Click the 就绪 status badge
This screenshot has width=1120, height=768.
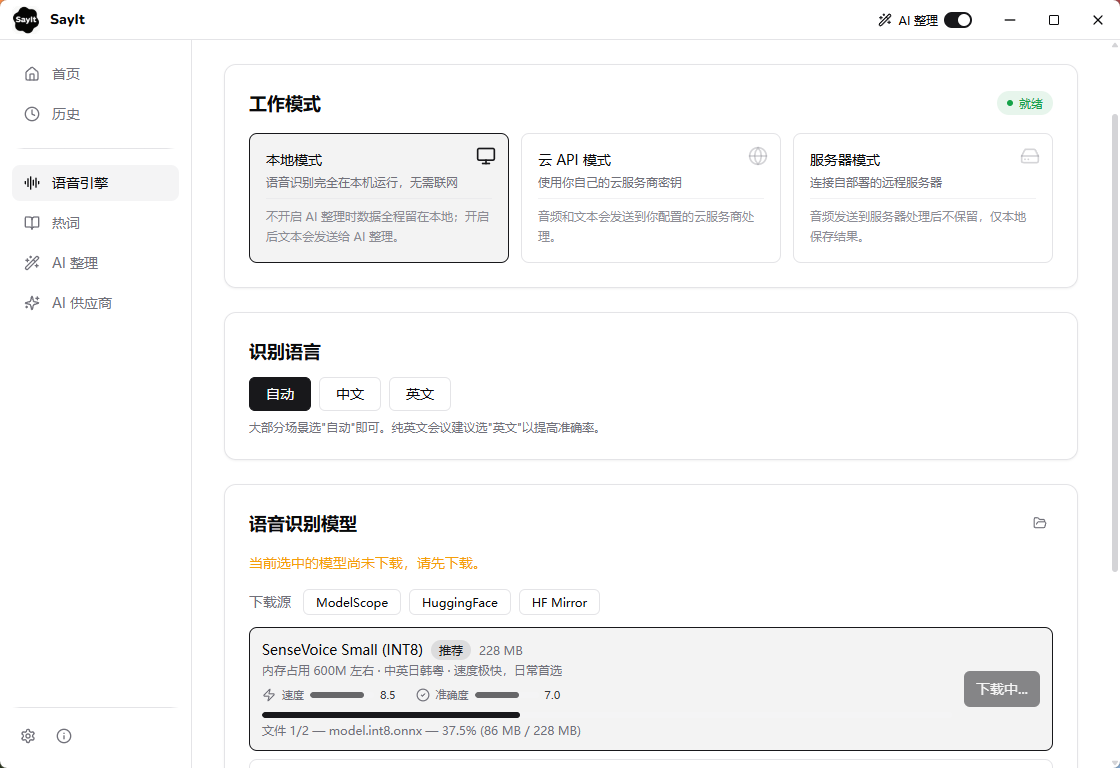1024,104
